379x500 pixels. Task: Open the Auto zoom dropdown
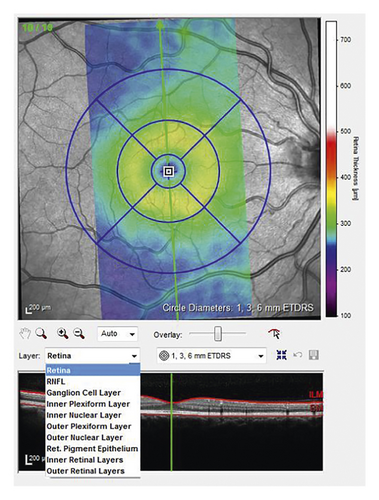click(x=117, y=334)
